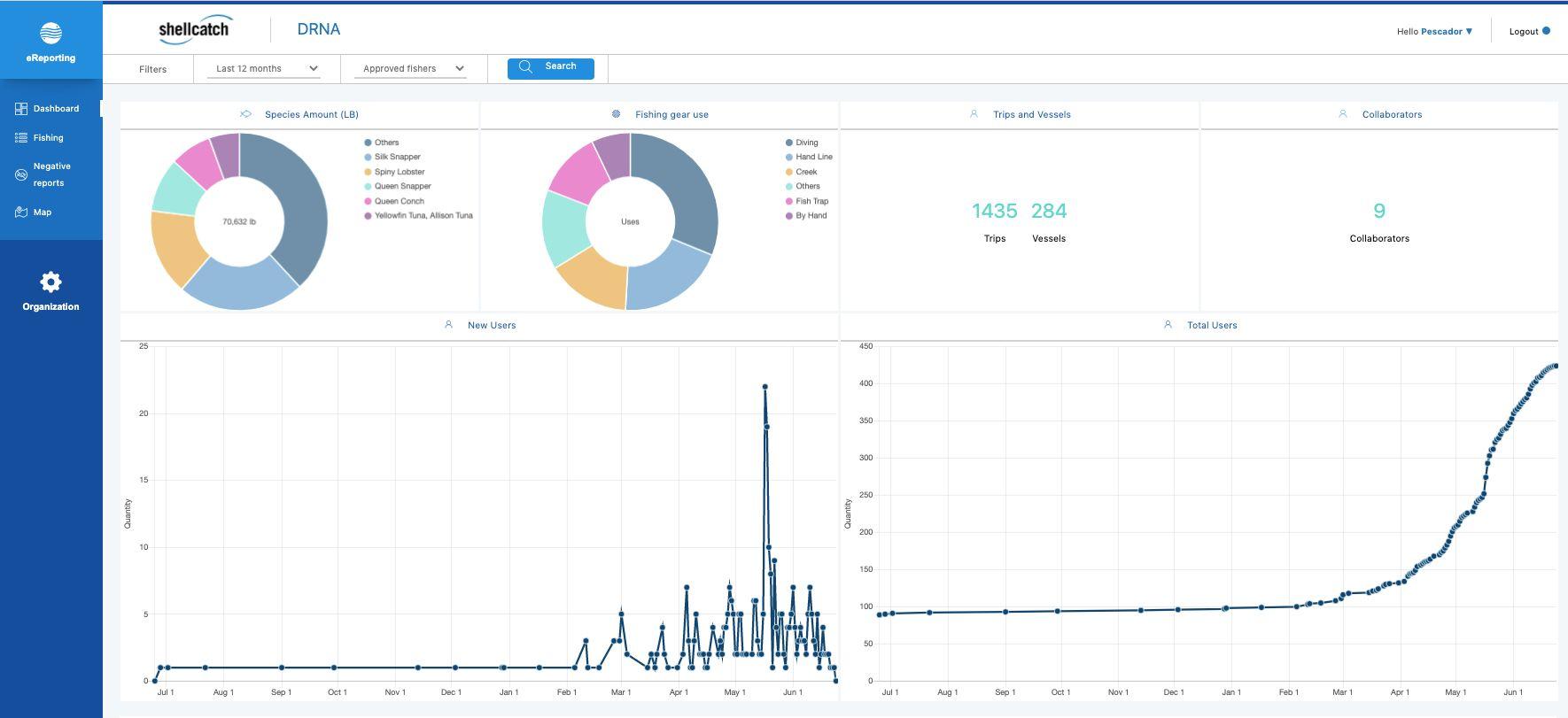Click the gear icon beside Fishing gear use
Screen dimensions: 1568x718
[x=616, y=114]
